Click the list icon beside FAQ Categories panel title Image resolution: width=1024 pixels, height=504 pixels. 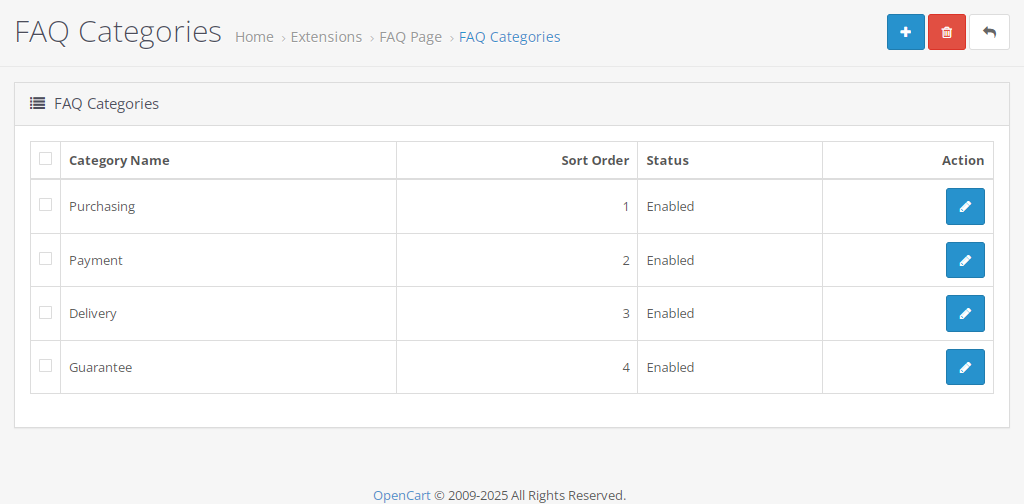pyautogui.click(x=37, y=103)
